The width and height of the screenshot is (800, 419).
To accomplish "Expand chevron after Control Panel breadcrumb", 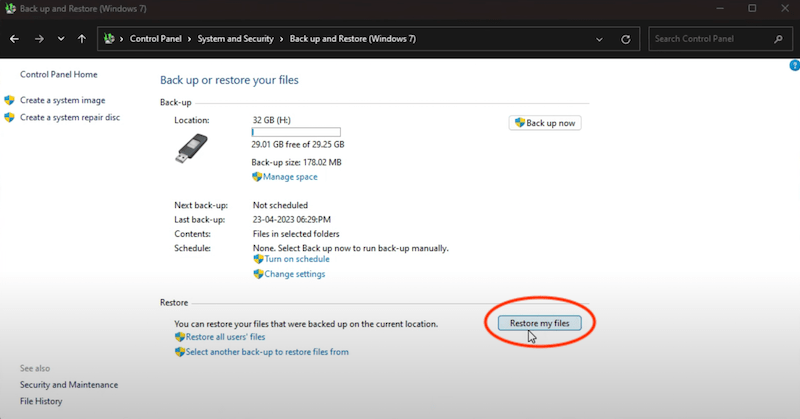I will tap(189, 39).
